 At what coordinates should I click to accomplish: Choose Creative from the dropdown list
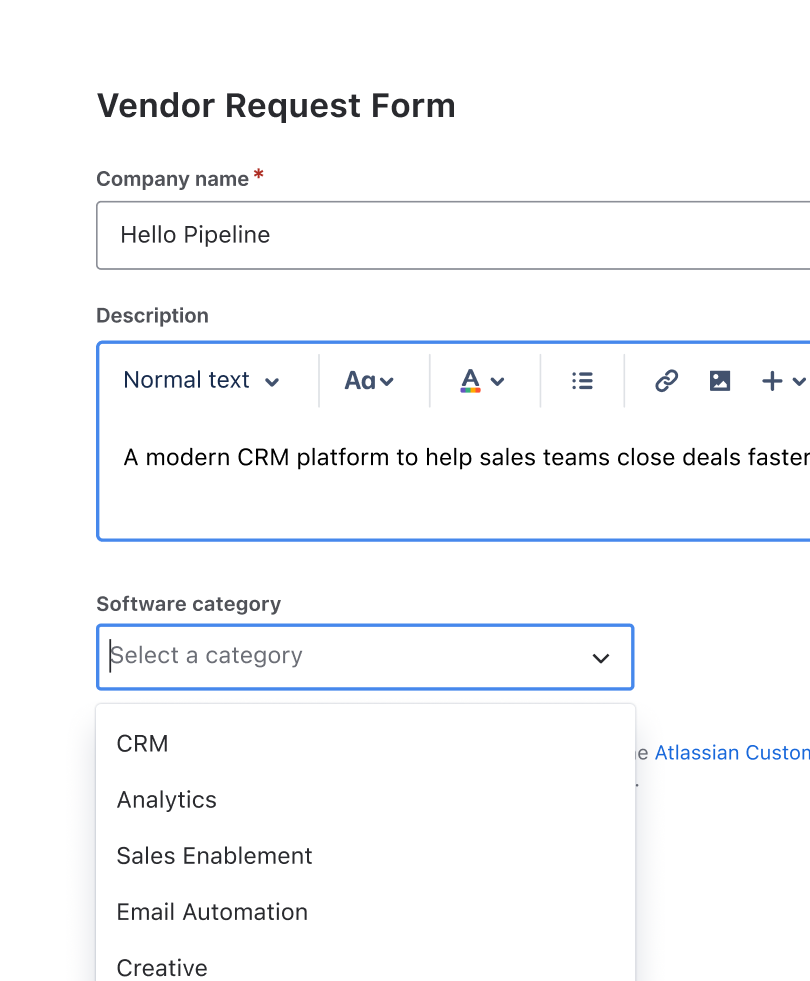163,967
